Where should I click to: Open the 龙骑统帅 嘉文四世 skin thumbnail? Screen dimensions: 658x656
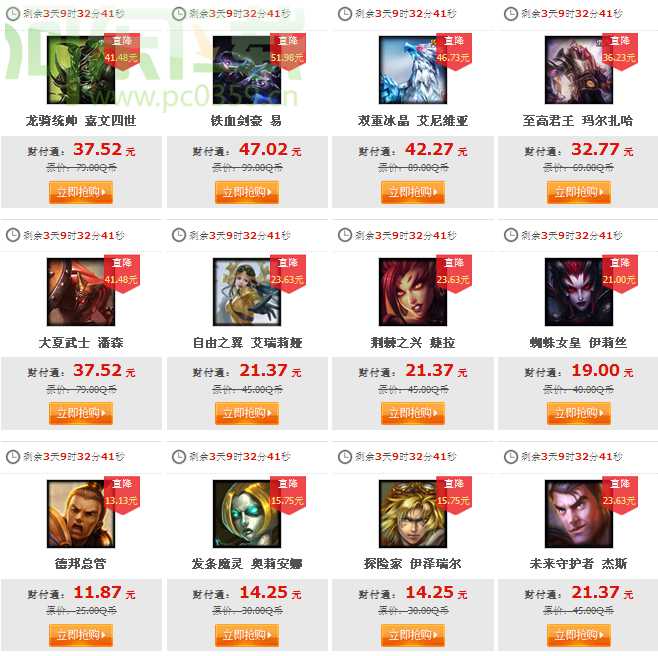pyautogui.click(x=81, y=70)
